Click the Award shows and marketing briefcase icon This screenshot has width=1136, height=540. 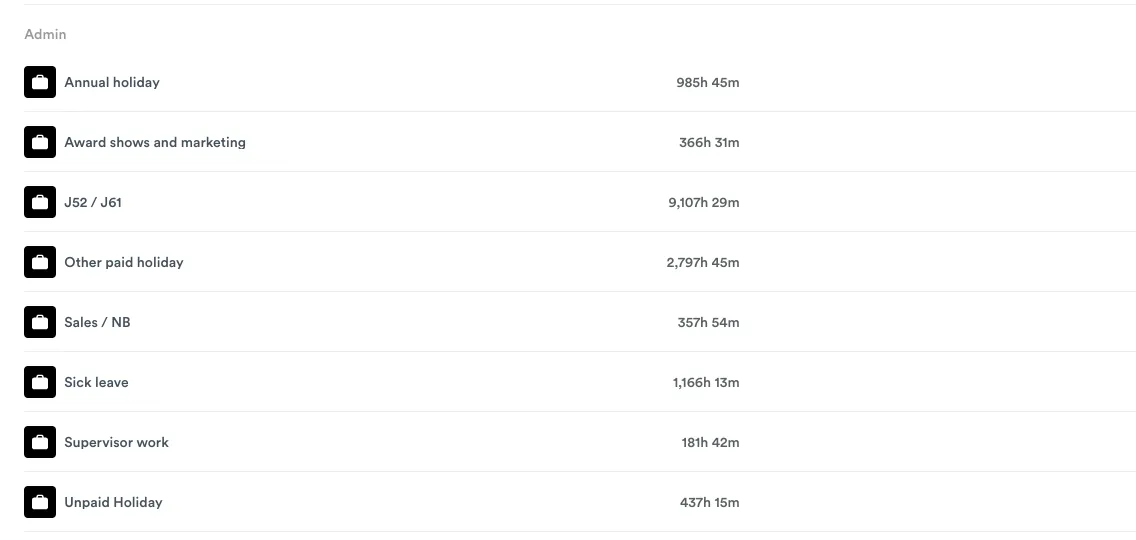(40, 142)
